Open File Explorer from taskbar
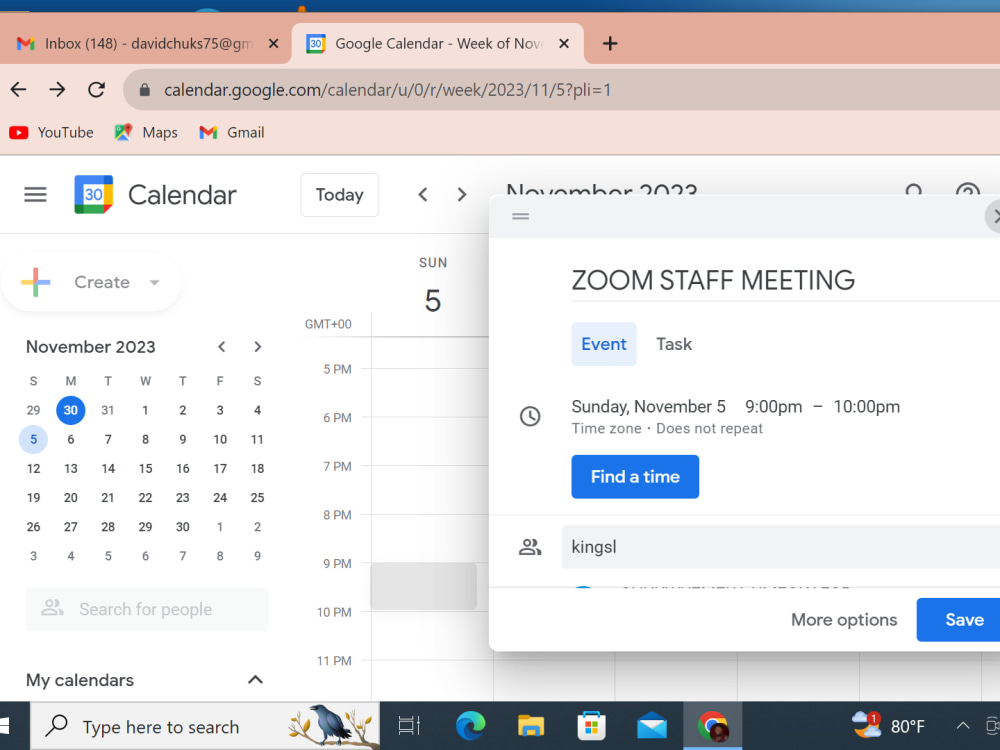 click(531, 726)
